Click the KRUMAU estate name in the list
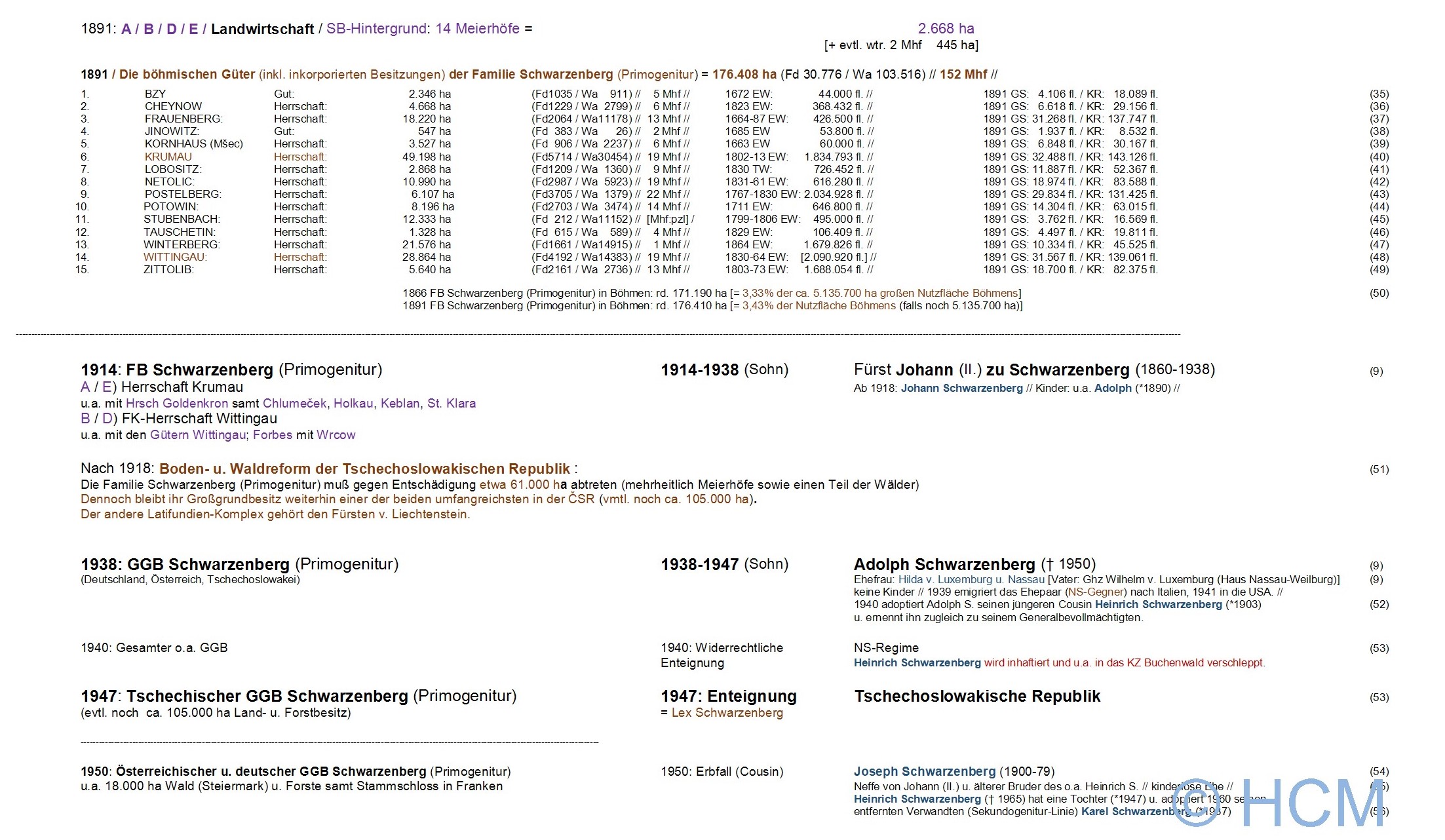The height and width of the screenshot is (840, 1445). coord(168,157)
